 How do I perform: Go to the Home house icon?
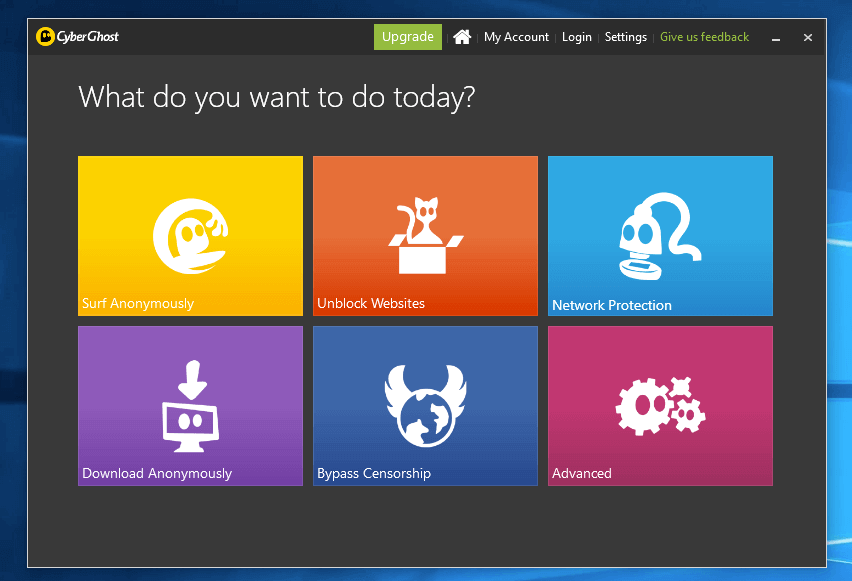(x=462, y=37)
